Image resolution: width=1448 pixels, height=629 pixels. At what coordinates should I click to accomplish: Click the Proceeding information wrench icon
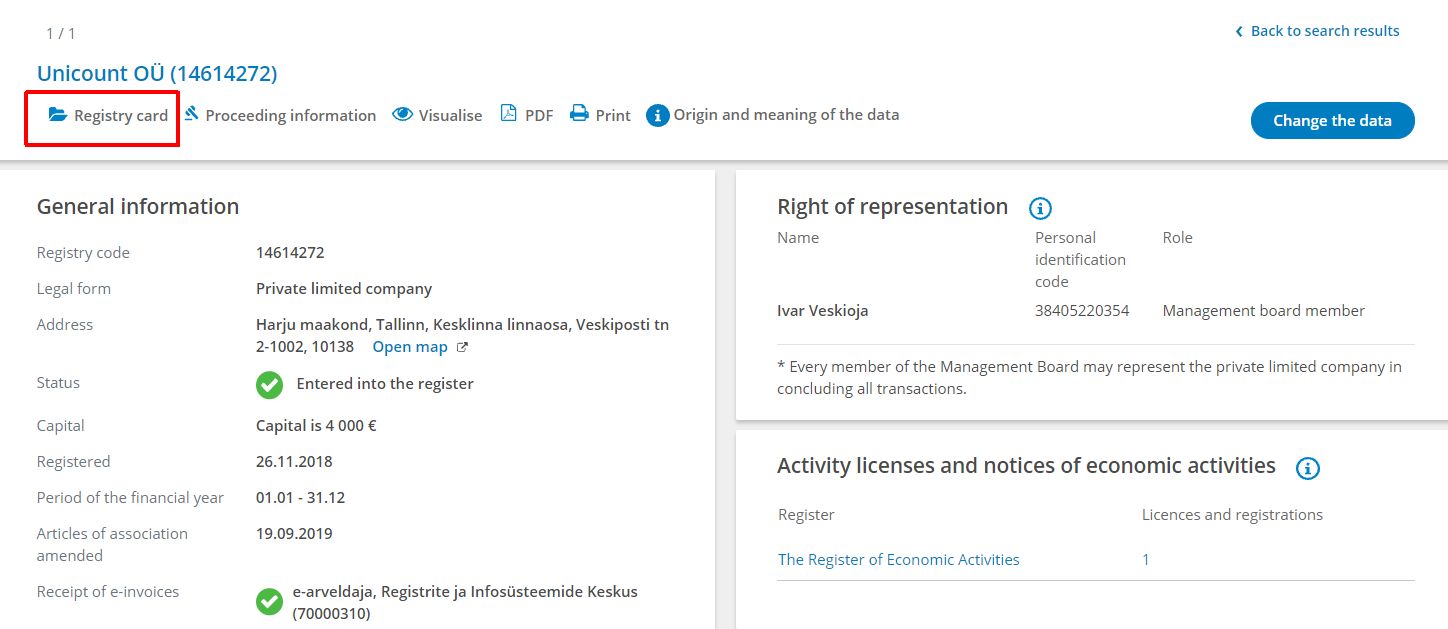pyautogui.click(x=192, y=114)
